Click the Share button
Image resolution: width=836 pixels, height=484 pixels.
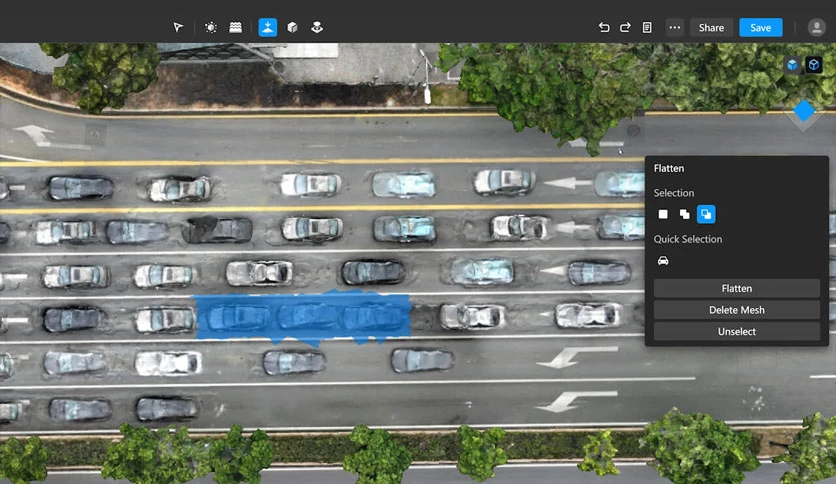tap(711, 28)
